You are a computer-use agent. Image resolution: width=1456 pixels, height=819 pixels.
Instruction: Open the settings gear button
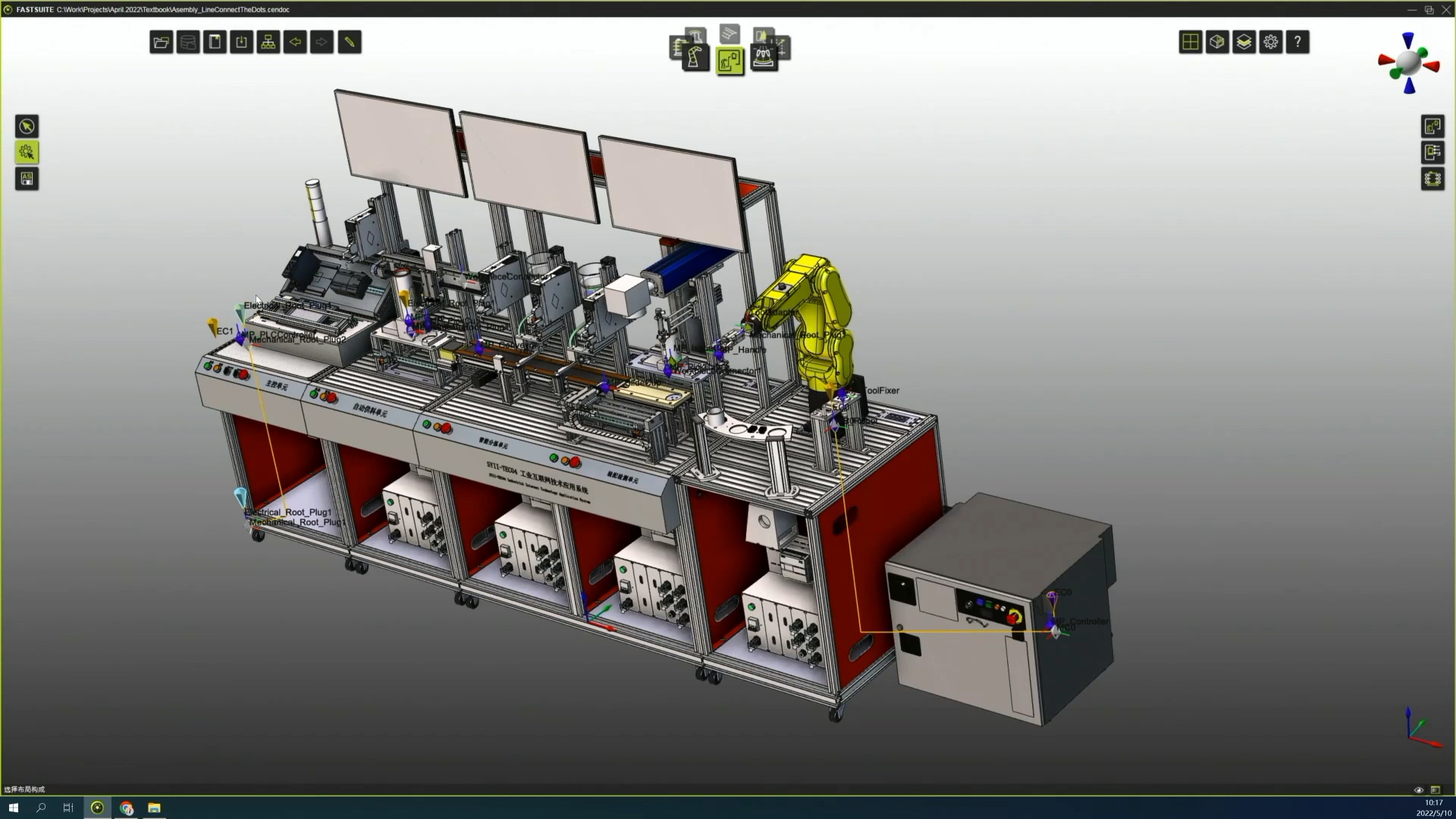[1271, 42]
